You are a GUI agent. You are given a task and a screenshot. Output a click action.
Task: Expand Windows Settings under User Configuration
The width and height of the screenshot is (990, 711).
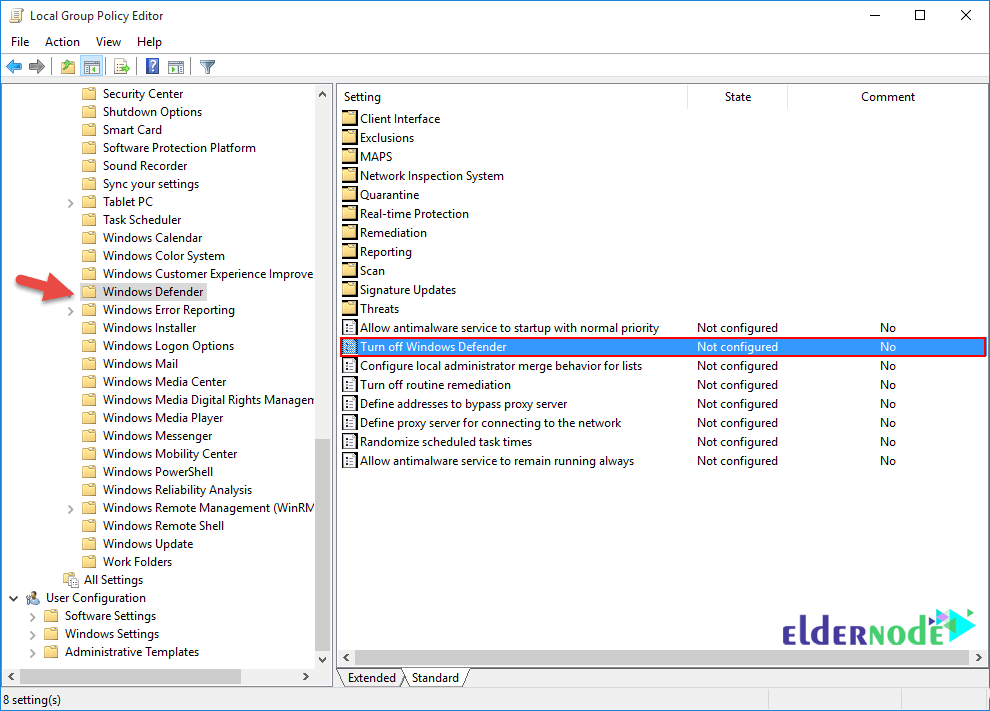32,635
